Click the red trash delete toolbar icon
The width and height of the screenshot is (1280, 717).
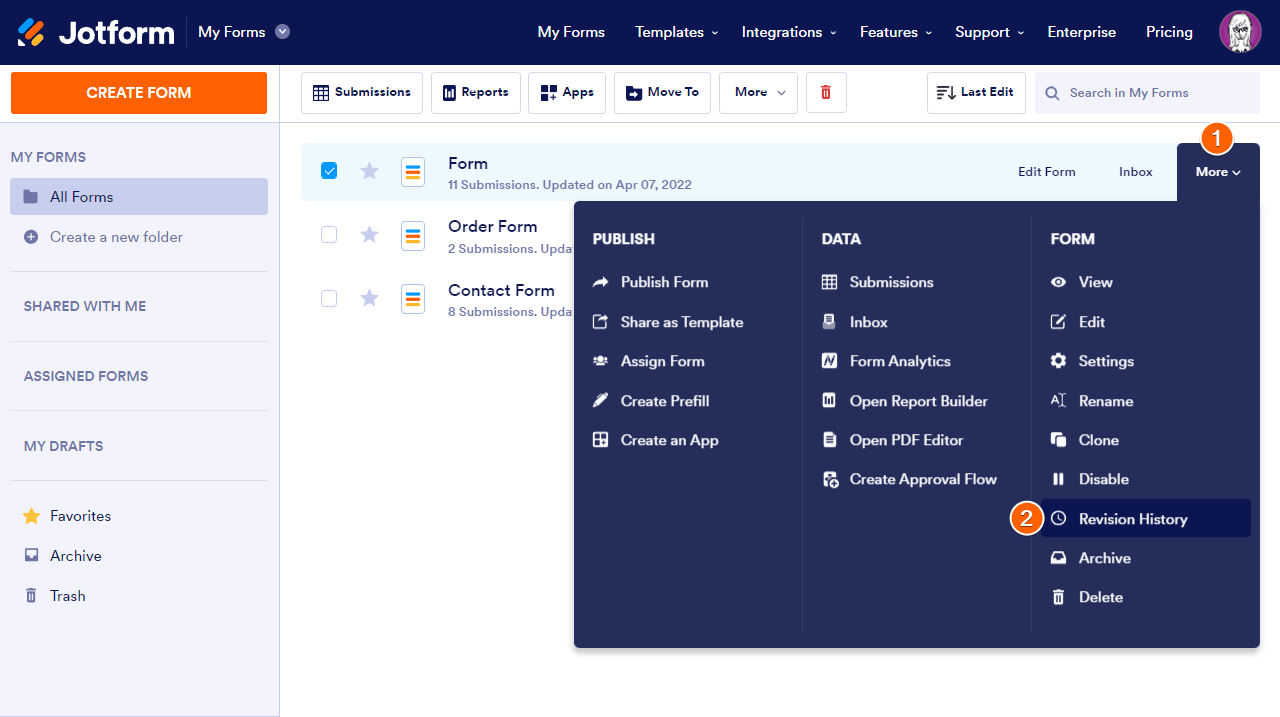(x=826, y=92)
